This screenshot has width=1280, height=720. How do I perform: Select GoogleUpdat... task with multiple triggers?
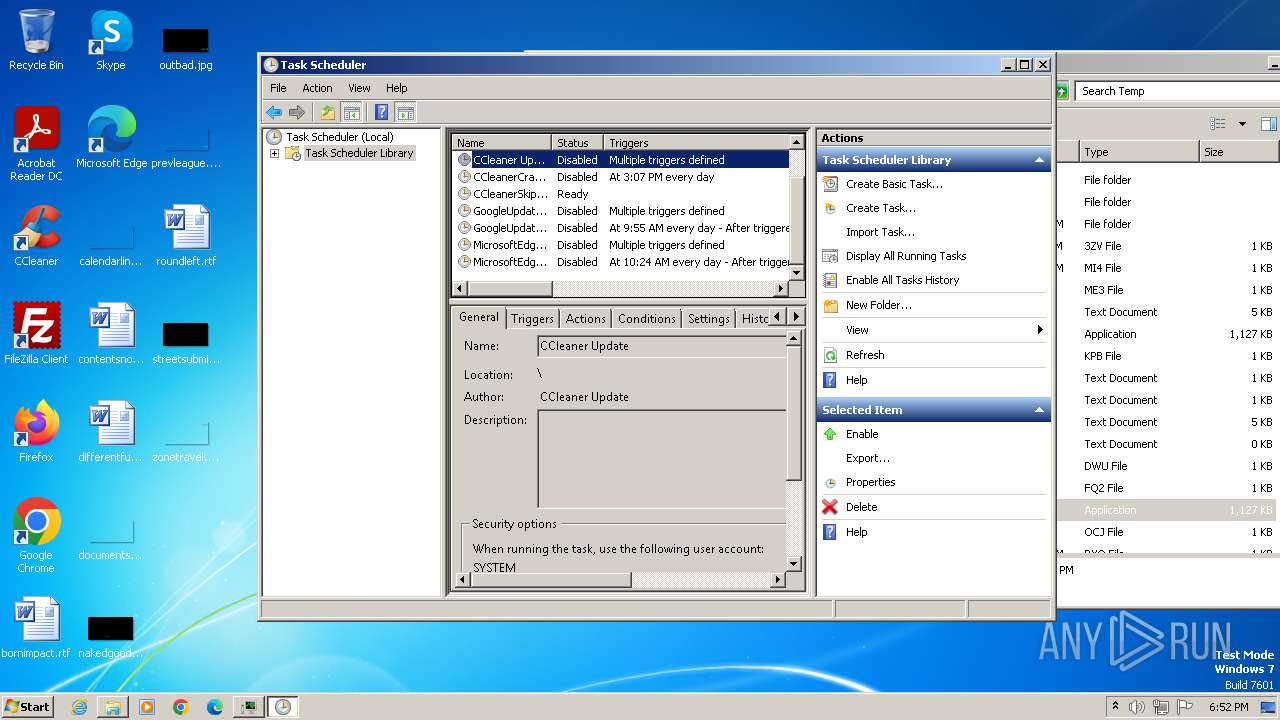click(x=621, y=211)
